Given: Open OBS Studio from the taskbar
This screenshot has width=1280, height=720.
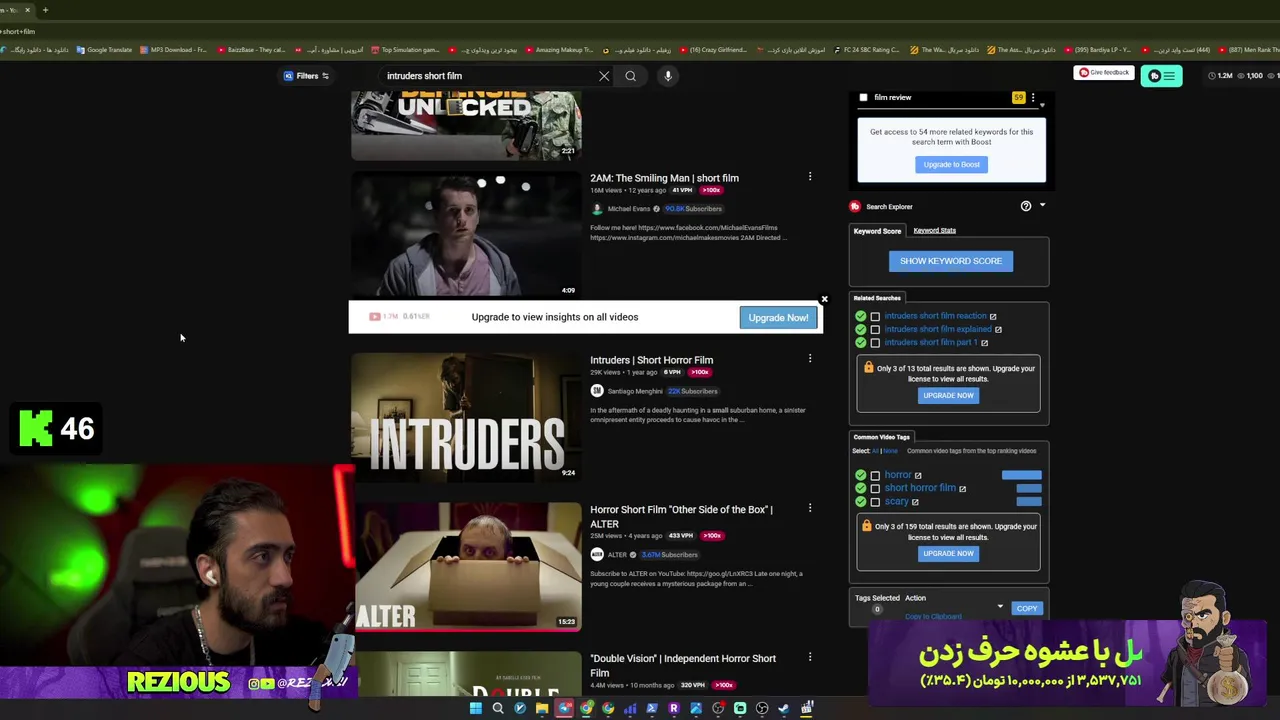Looking at the screenshot, I should point(762,708).
